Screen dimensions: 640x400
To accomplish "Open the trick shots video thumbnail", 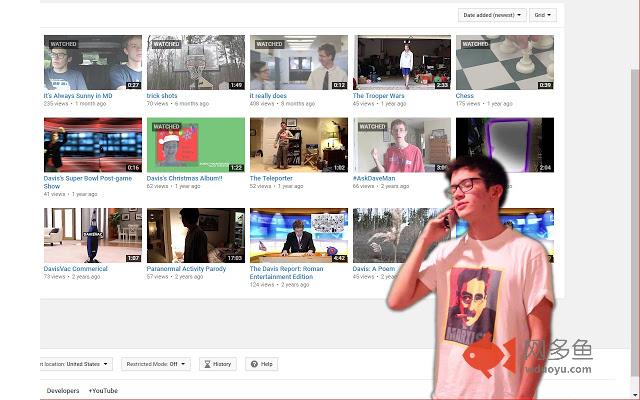I will [x=196, y=62].
